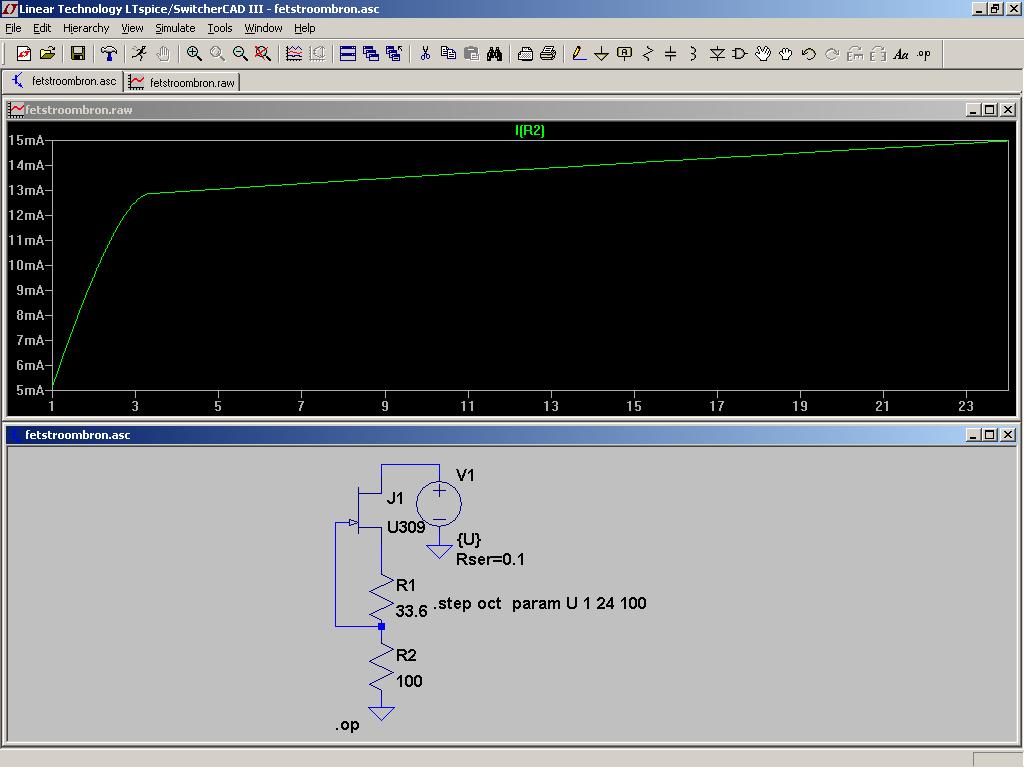Add a SPICE directive with .op icon
1024x768 pixels.
click(x=924, y=54)
